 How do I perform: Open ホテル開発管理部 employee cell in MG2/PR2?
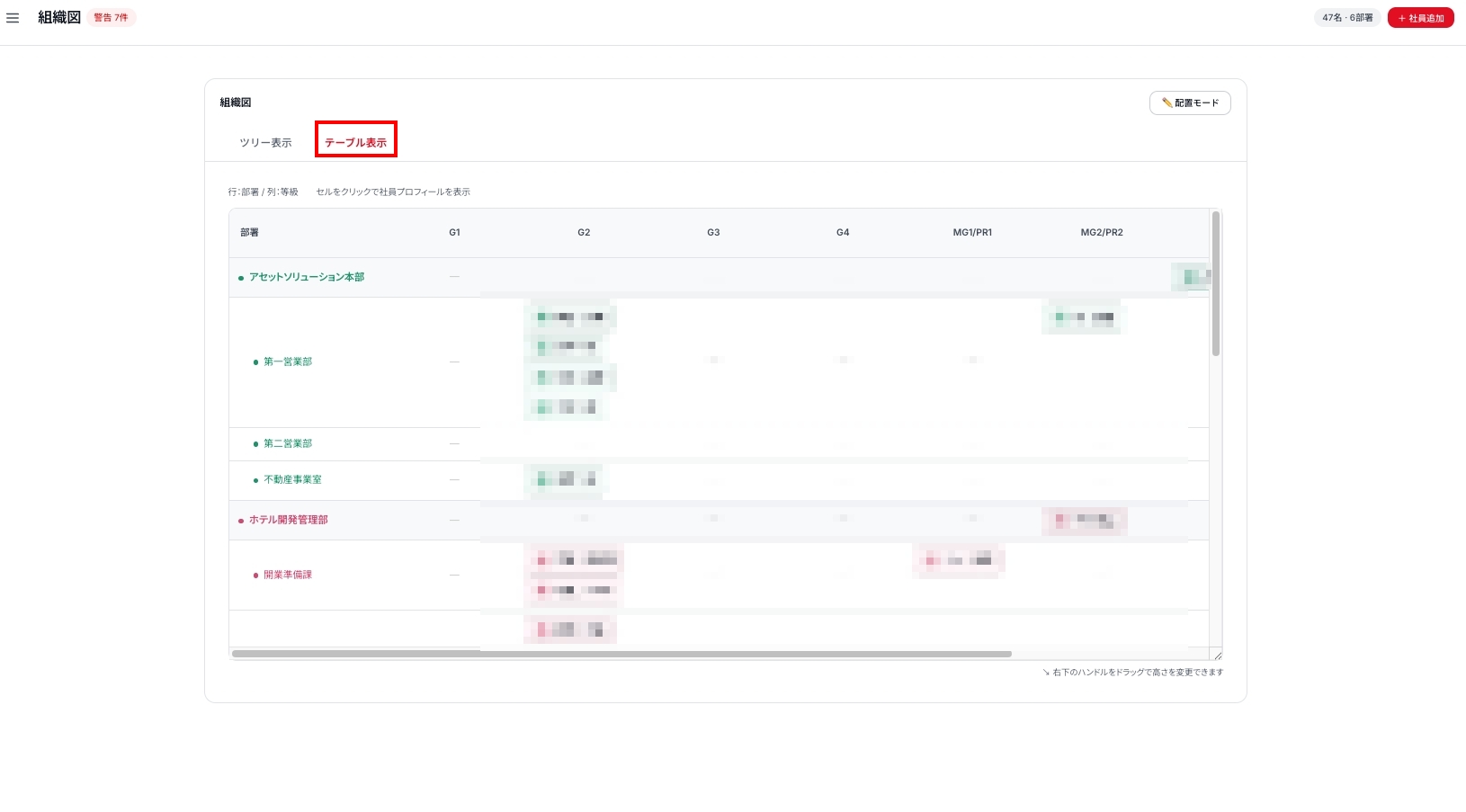tap(1084, 520)
